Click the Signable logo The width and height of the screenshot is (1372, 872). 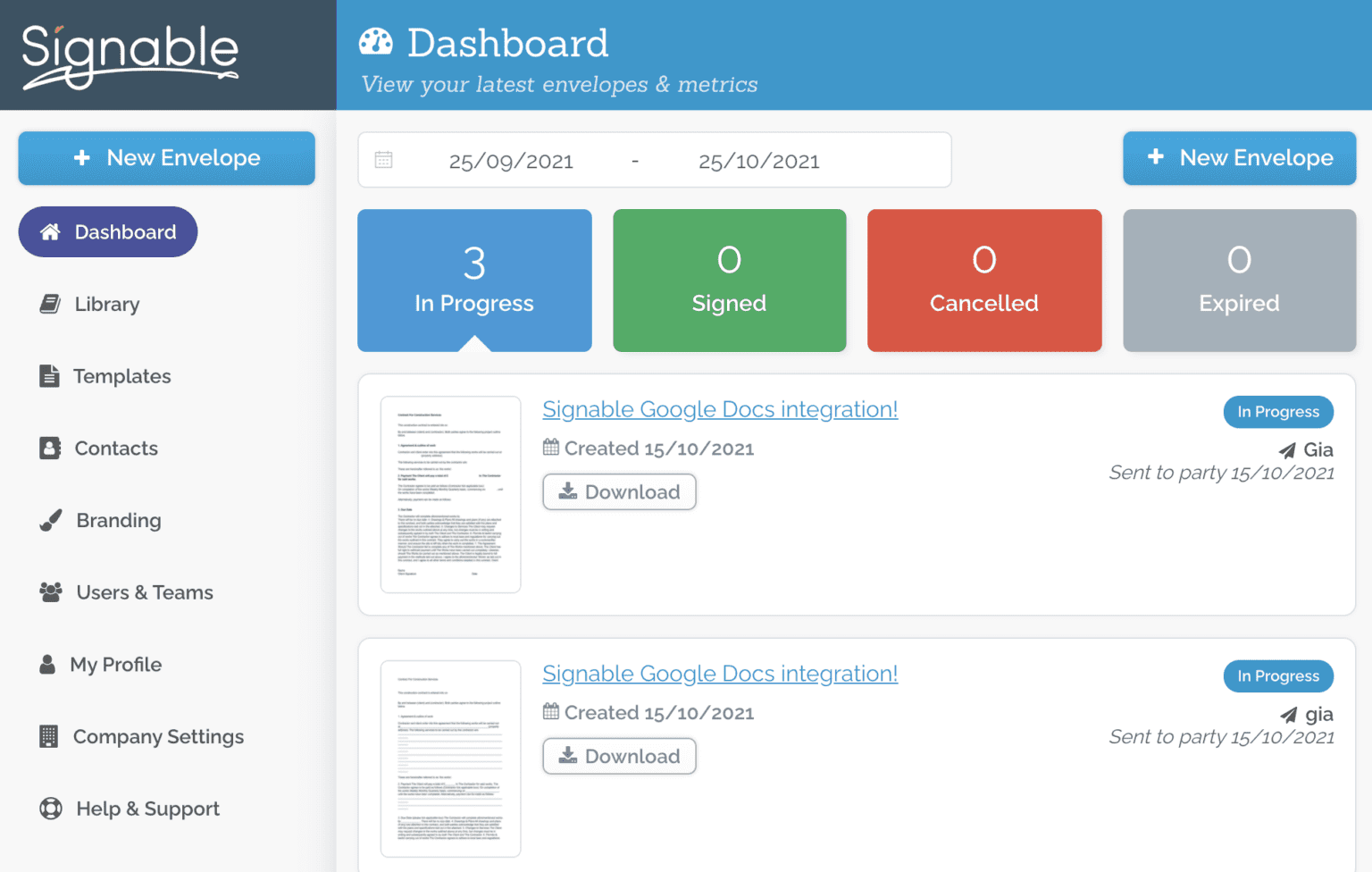coord(130,55)
